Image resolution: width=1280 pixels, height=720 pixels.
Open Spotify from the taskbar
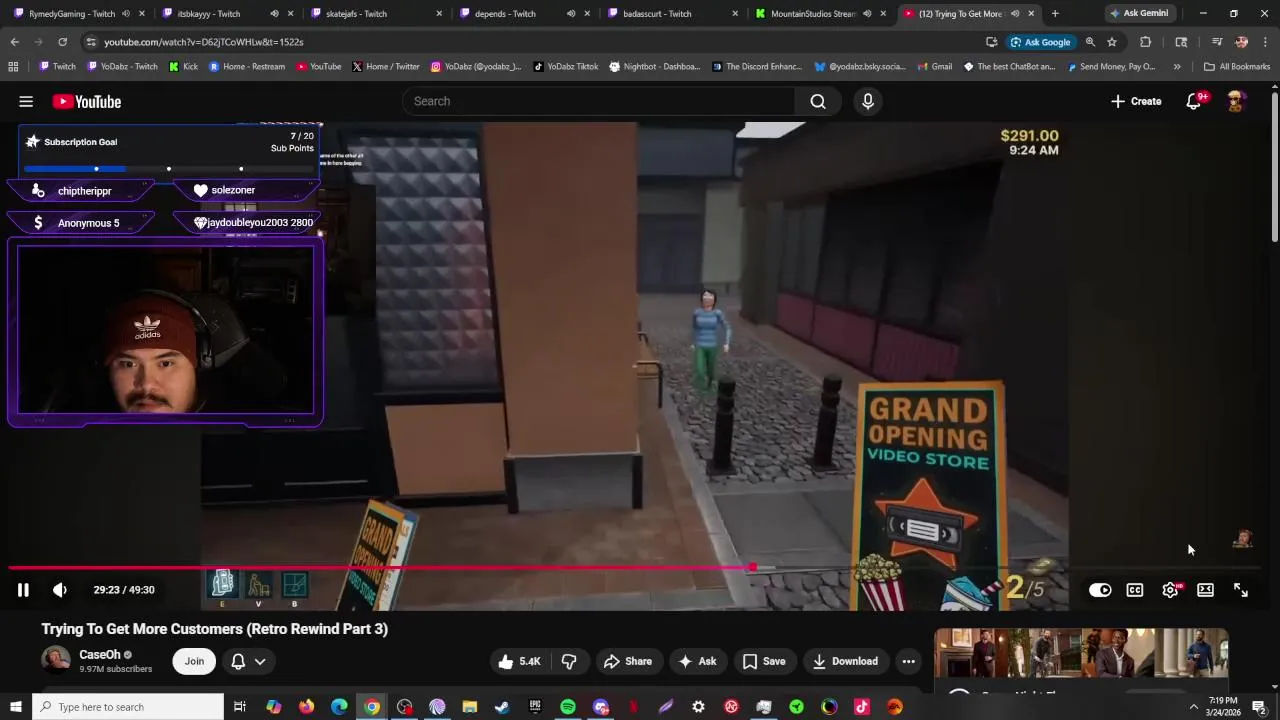568,707
